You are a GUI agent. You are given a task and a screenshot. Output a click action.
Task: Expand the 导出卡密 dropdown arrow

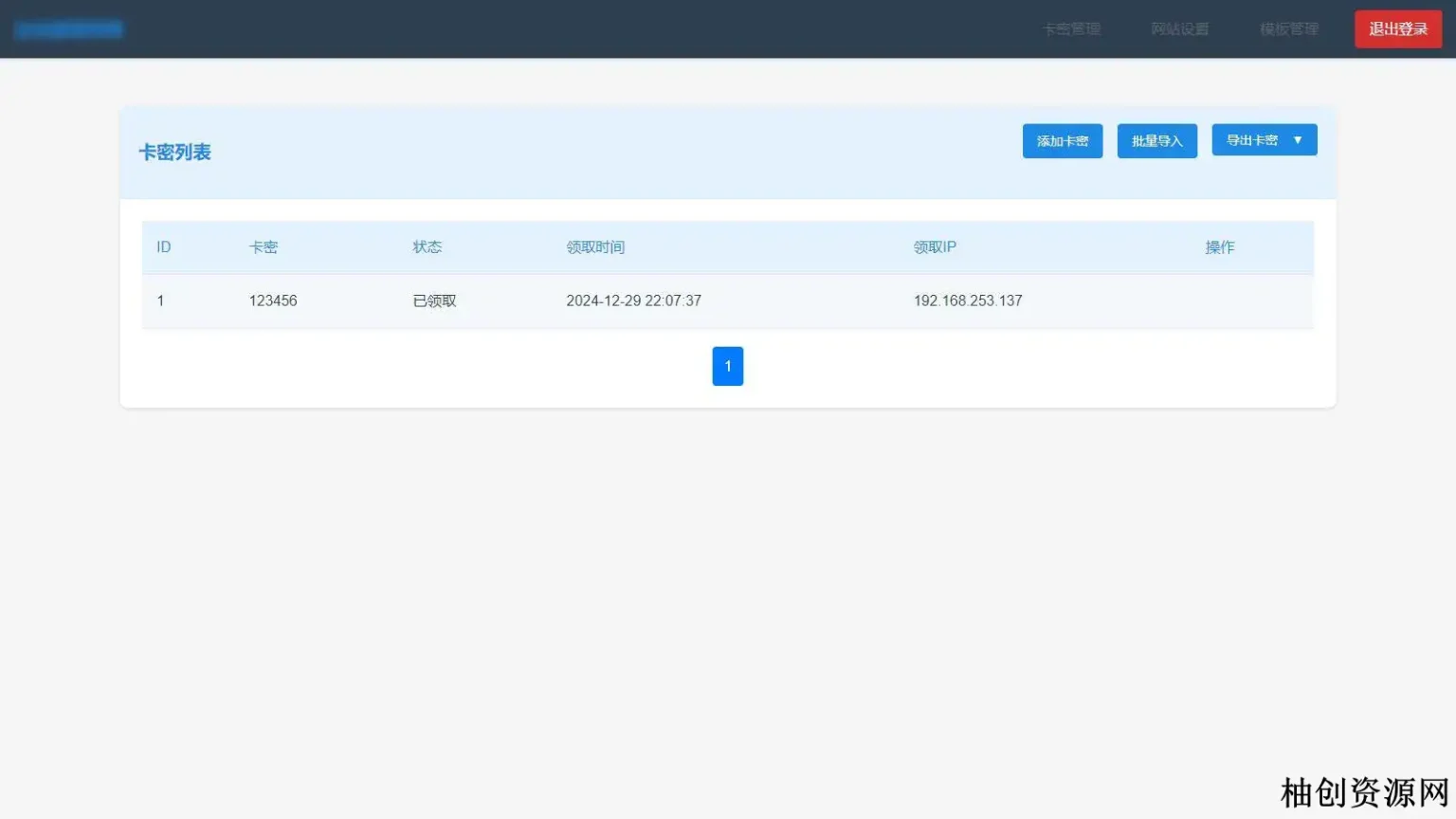pos(1298,140)
